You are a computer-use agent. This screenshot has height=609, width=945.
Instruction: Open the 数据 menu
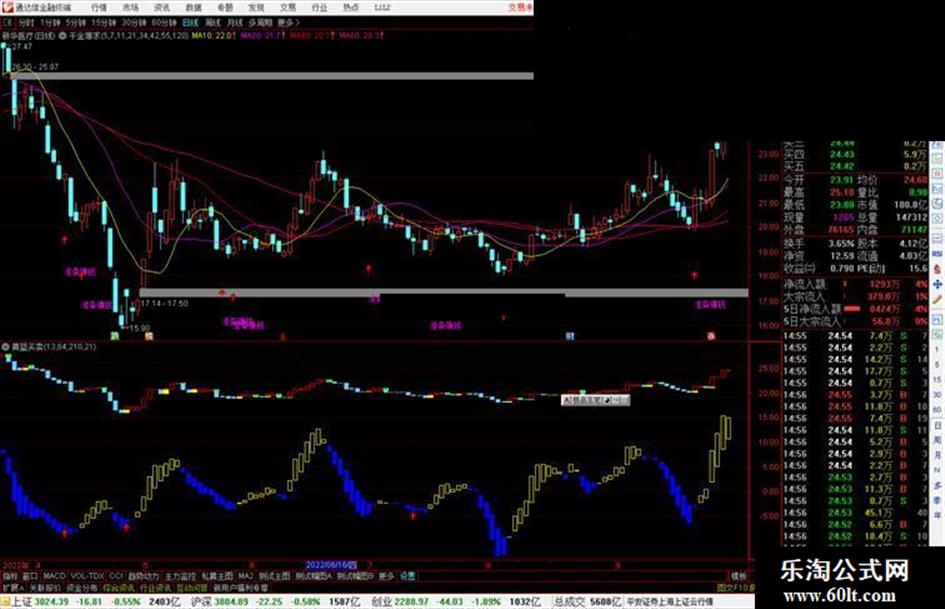(193, 7)
